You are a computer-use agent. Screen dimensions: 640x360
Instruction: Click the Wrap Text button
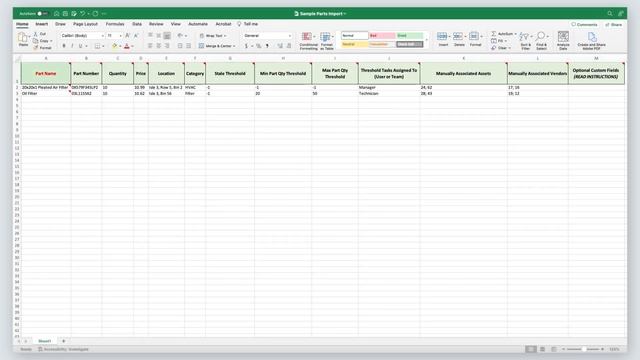pyautogui.click(x=212, y=36)
